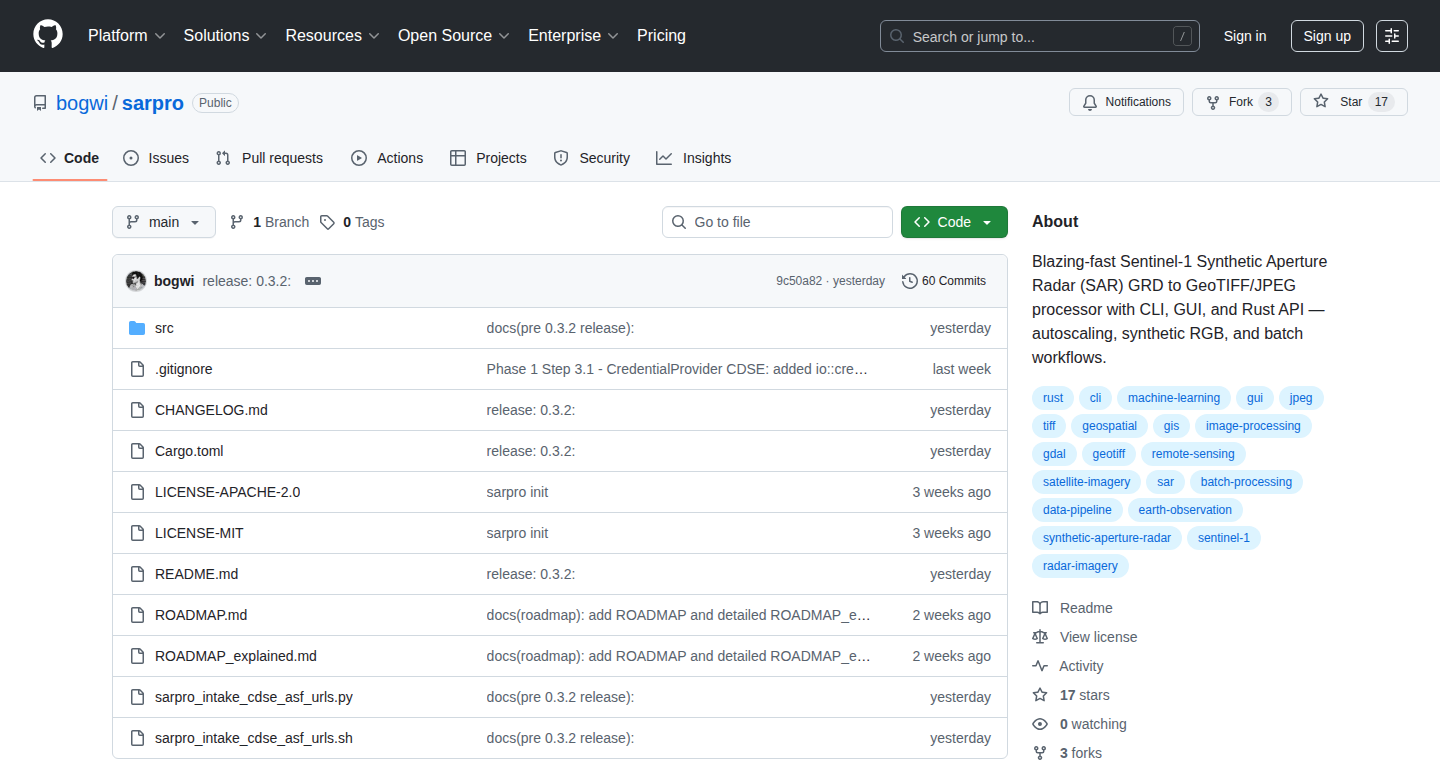The width and height of the screenshot is (1440, 761).
Task: Open the radar-imagery topic tag
Action: [x=1080, y=566]
